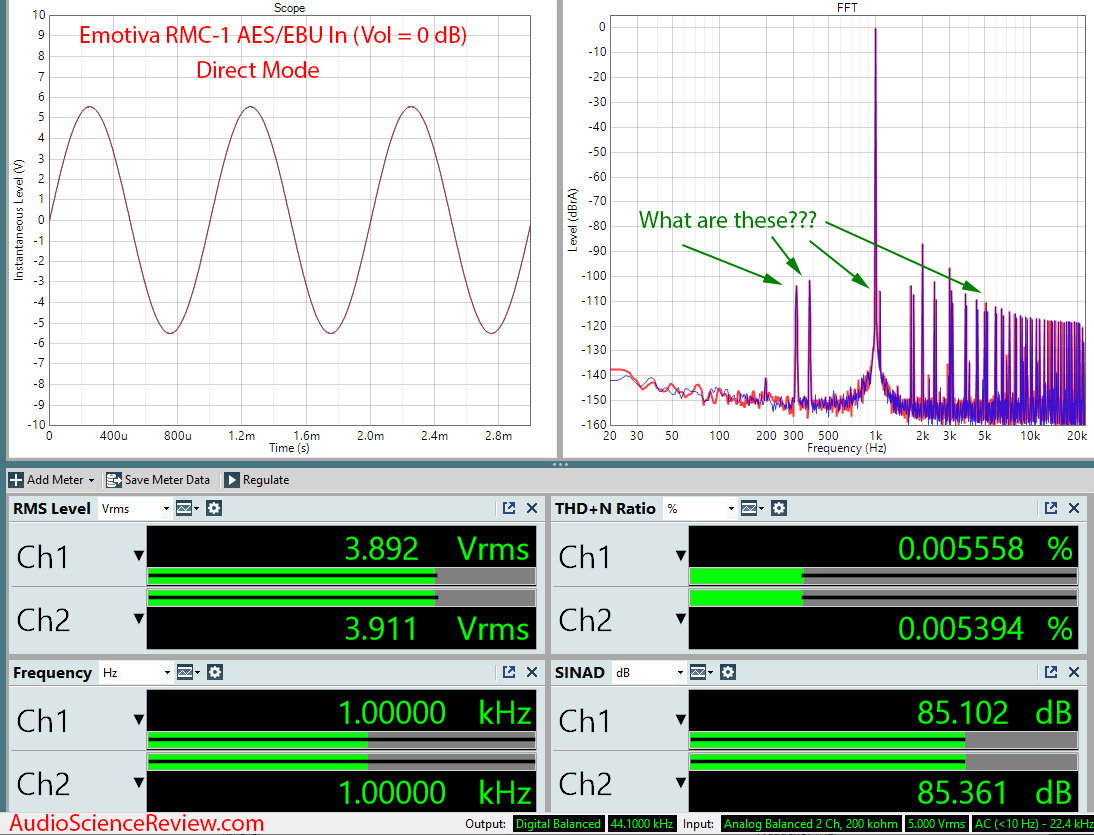Viewport: 1094px width, 835px height.
Task: Click Save Meter Data button
Action: point(158,480)
